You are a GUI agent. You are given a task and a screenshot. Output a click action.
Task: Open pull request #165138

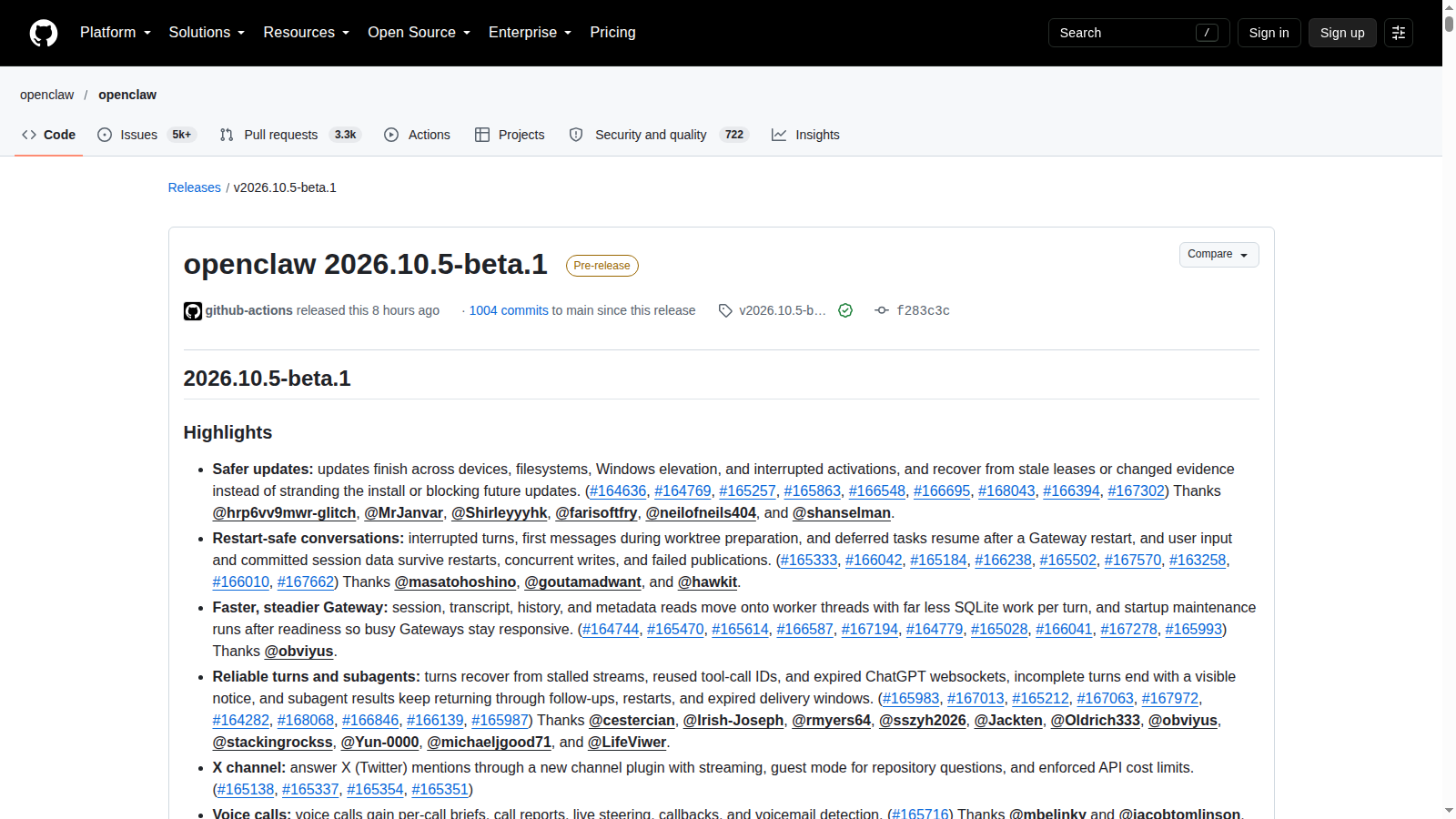tap(246, 789)
